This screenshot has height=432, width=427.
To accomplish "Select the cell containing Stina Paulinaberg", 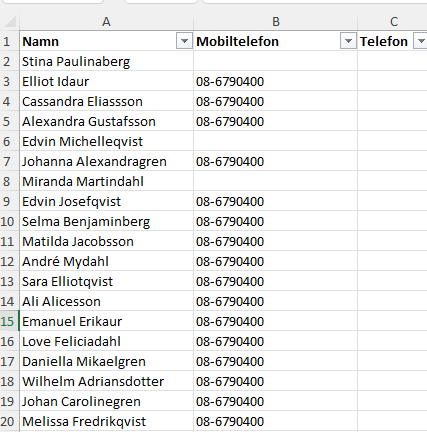I will pos(106,61).
